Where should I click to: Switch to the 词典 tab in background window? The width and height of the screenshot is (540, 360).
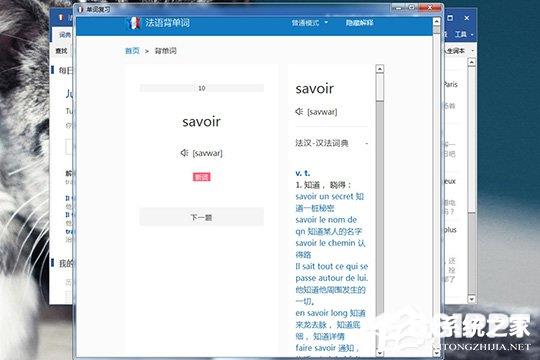coord(64,35)
